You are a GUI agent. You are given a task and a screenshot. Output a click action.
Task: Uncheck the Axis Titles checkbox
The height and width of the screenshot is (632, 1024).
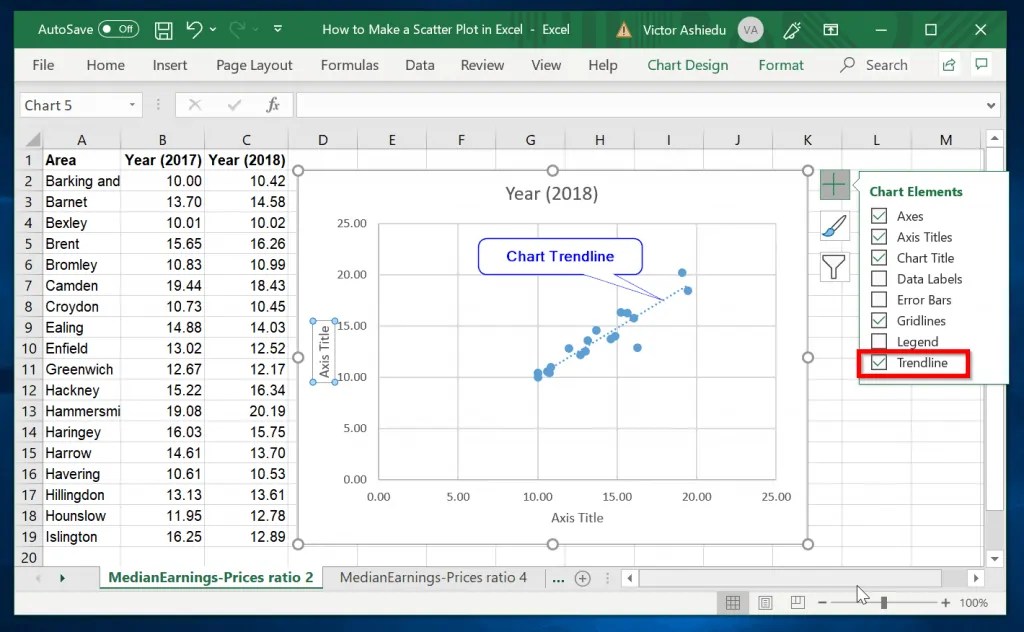(879, 237)
